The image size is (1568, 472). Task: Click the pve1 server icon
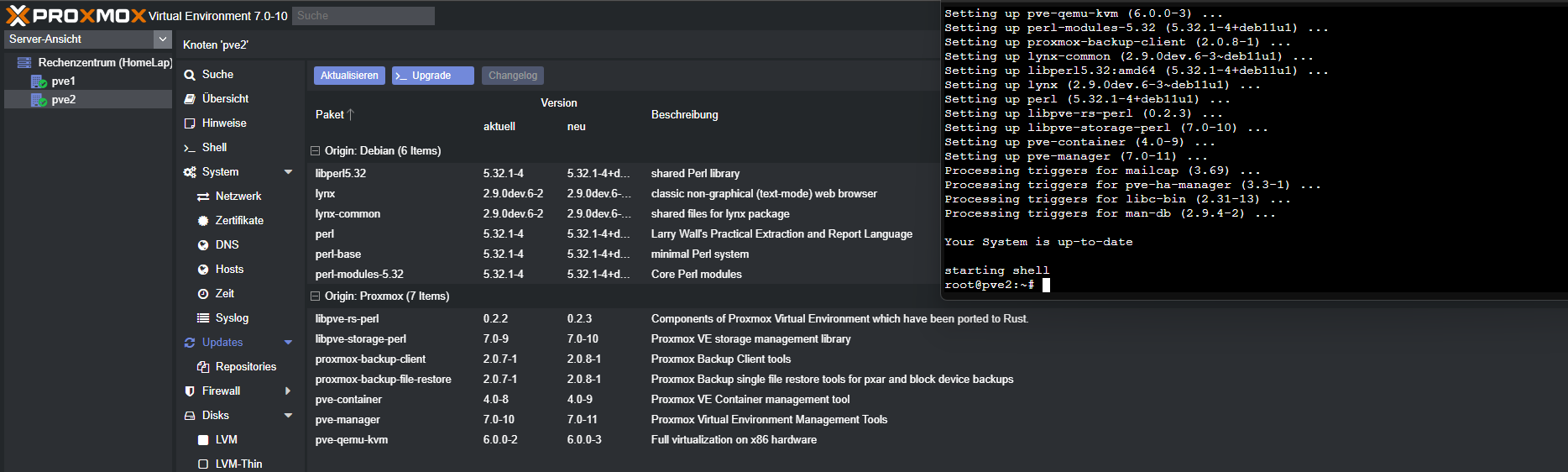click(39, 81)
